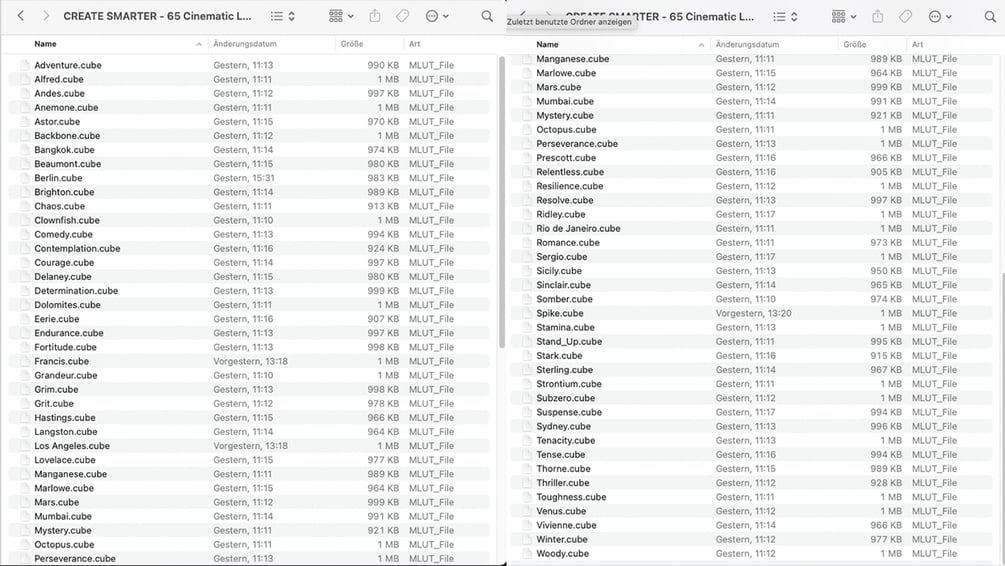Switch list view in the left Finder window
This screenshot has height=566, width=1005.
(283, 16)
